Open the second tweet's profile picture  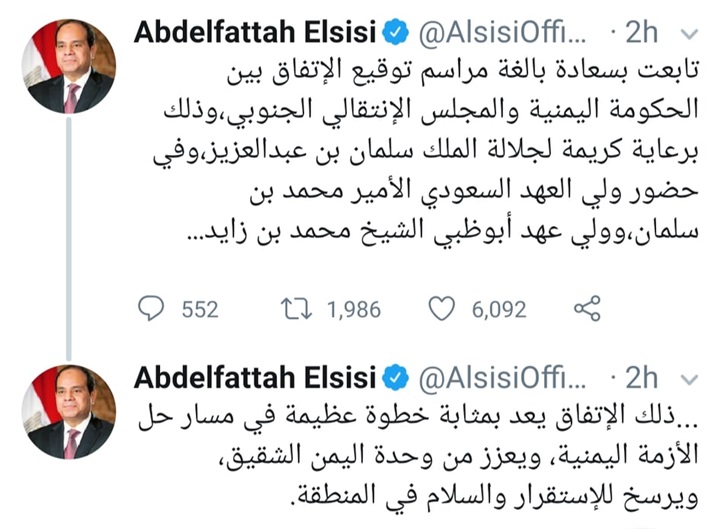(70, 409)
